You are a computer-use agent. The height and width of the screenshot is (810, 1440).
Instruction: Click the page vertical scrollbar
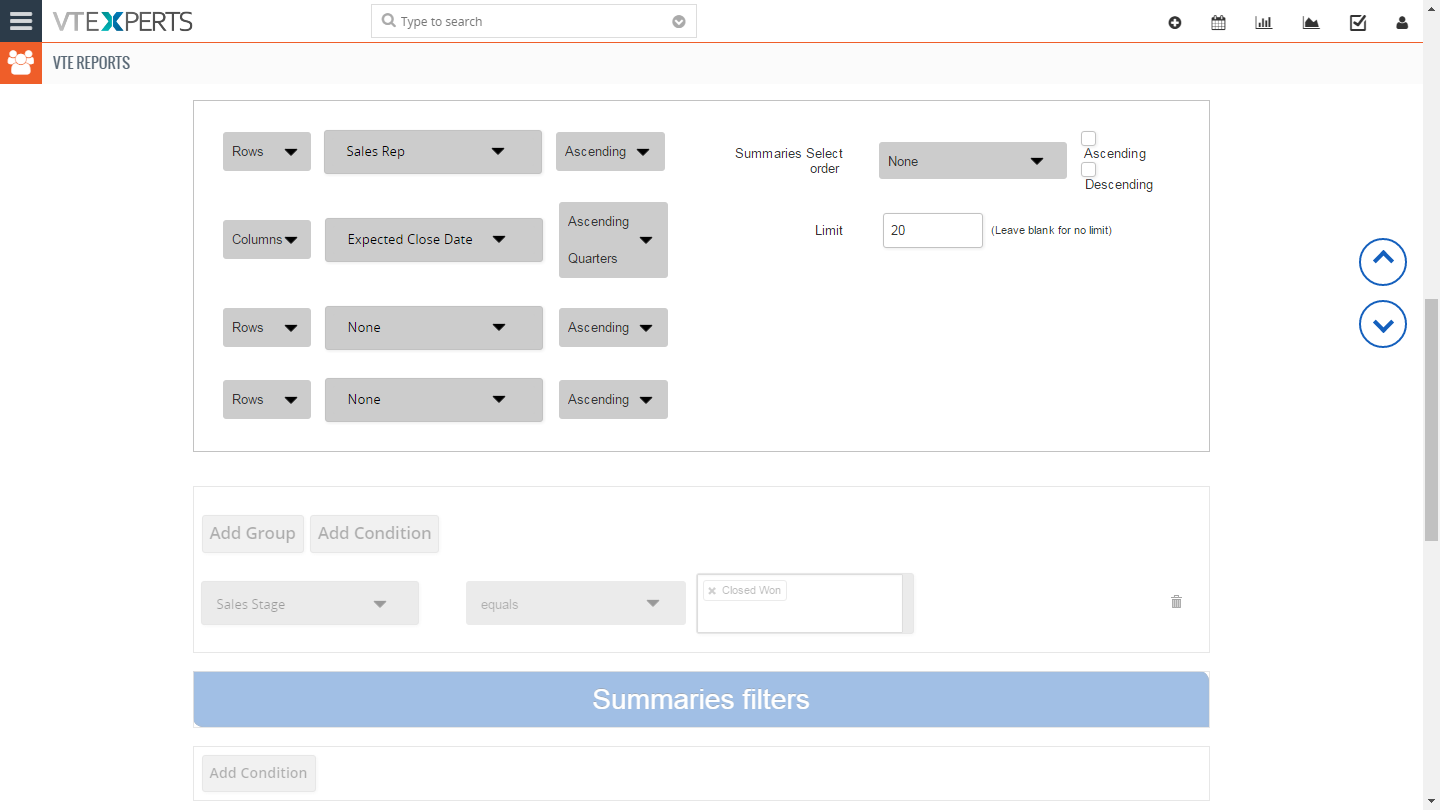click(1431, 420)
